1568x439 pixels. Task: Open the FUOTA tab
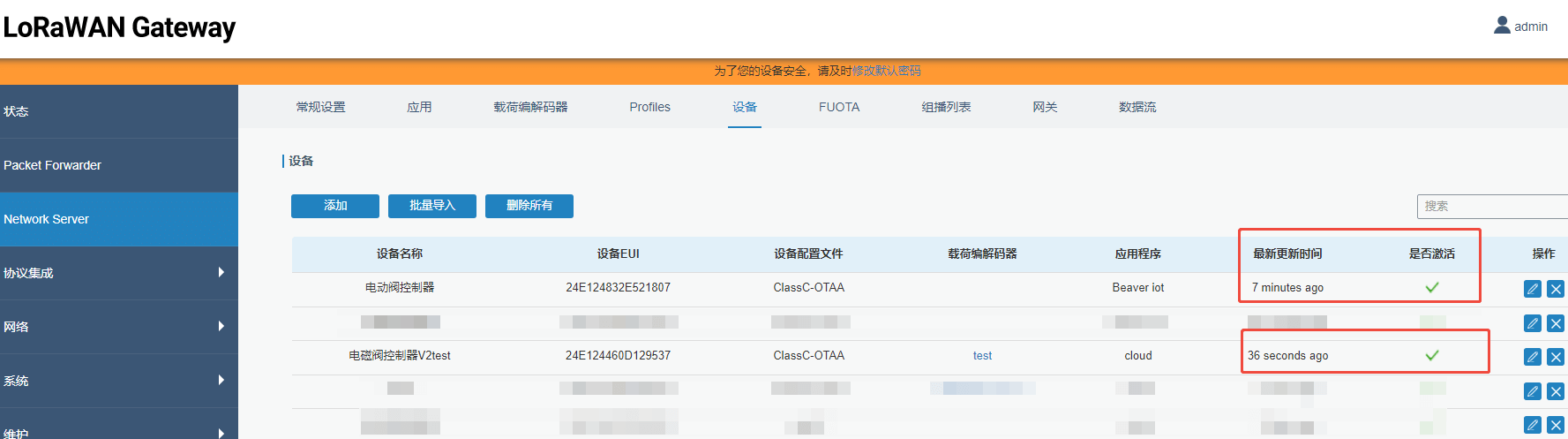click(838, 107)
